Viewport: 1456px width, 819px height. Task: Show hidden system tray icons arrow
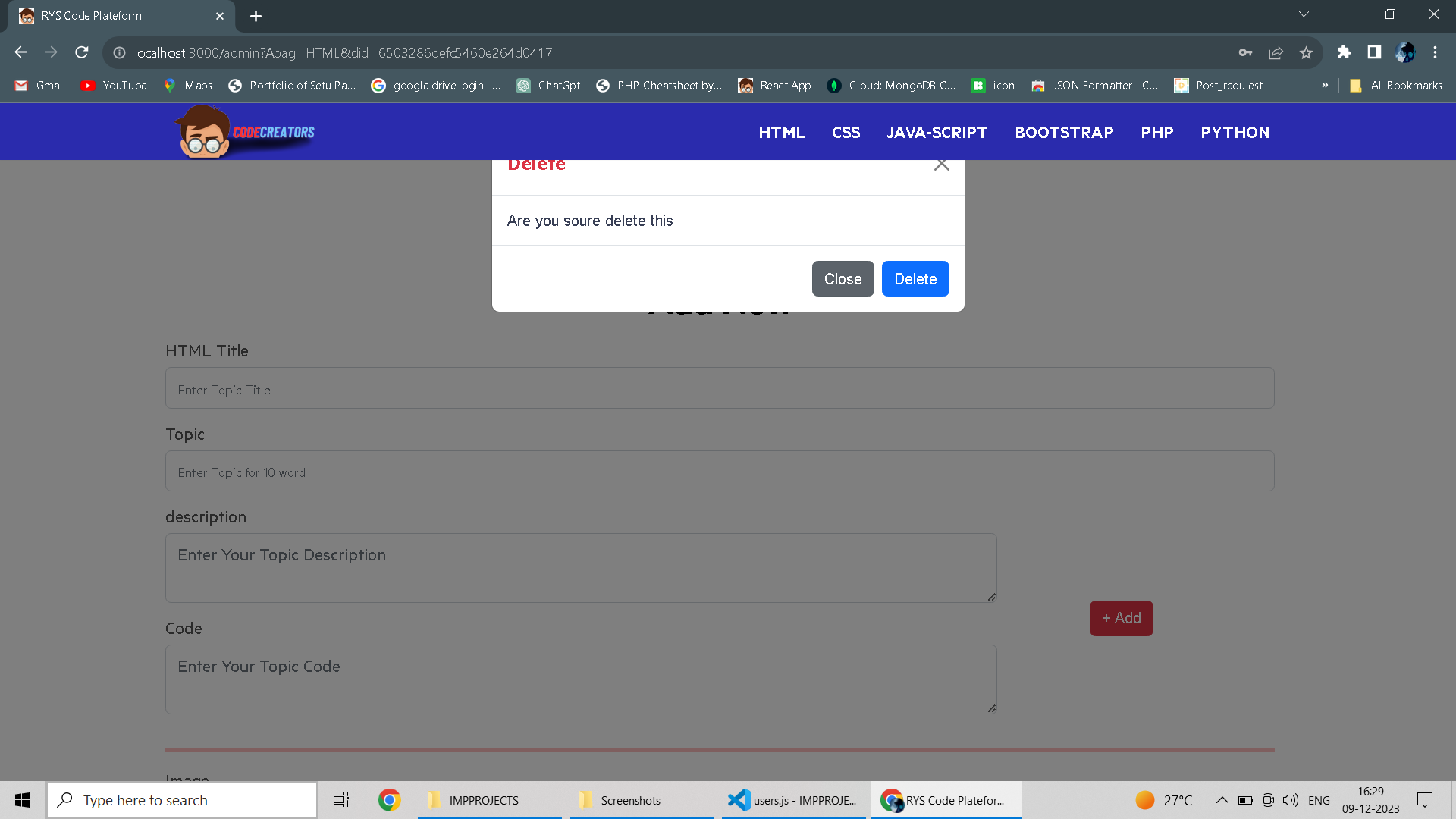(1222, 800)
